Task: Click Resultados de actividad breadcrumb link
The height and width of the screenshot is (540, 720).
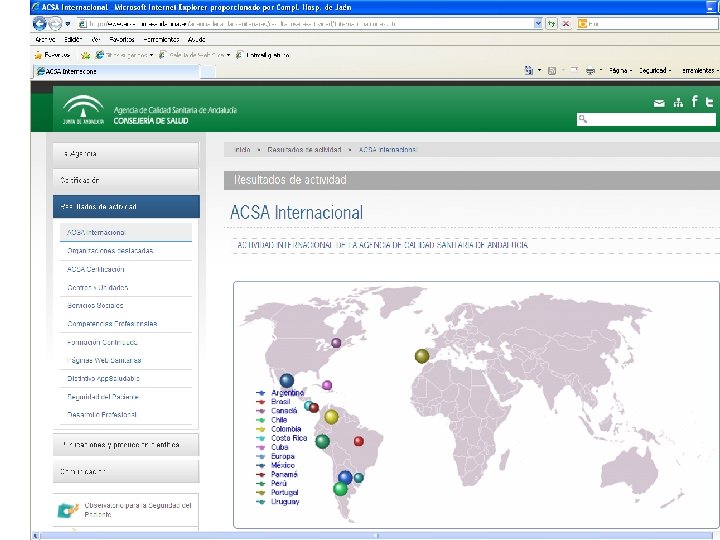Action: point(304,150)
